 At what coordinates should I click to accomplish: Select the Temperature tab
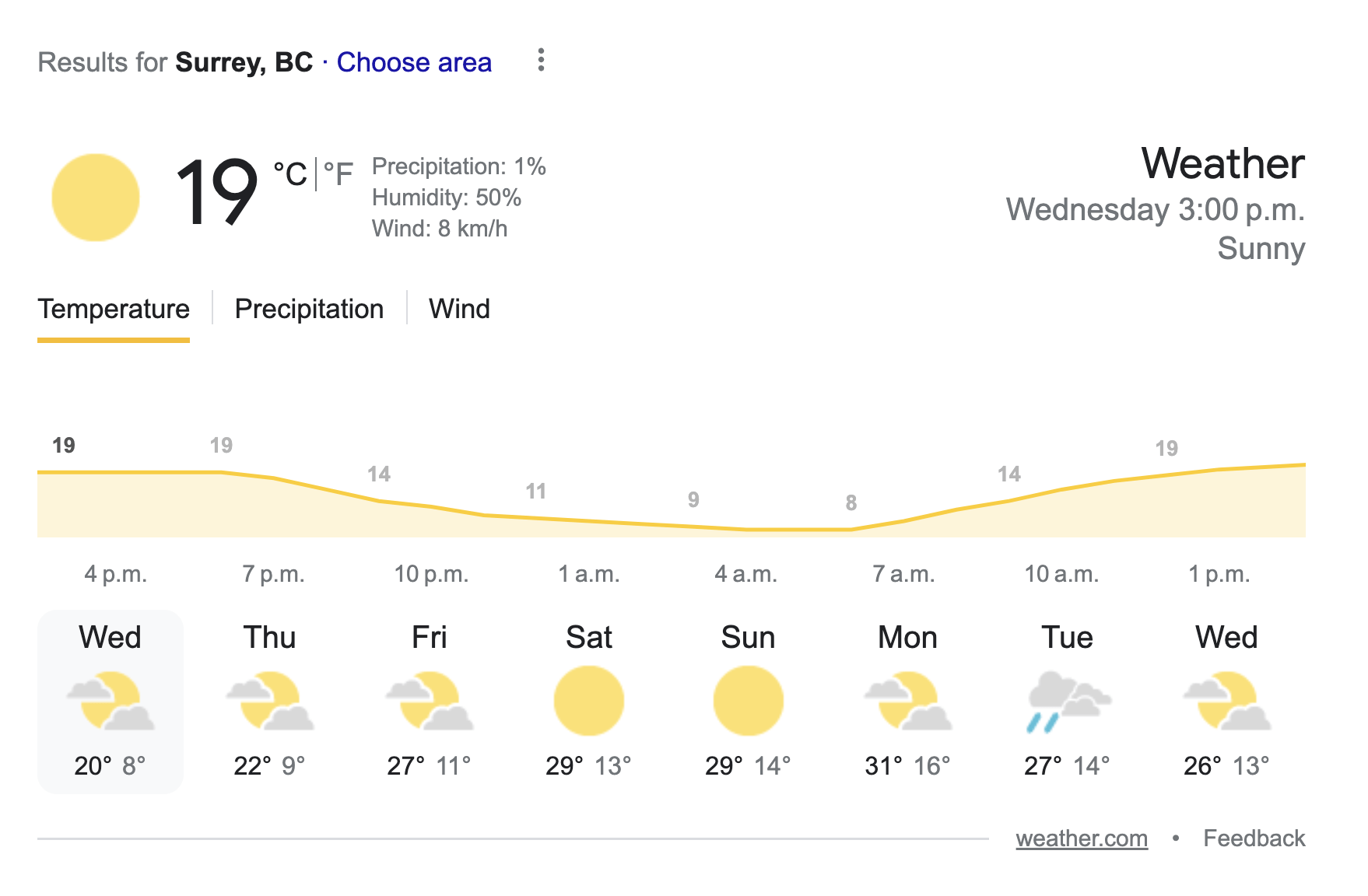(x=114, y=309)
